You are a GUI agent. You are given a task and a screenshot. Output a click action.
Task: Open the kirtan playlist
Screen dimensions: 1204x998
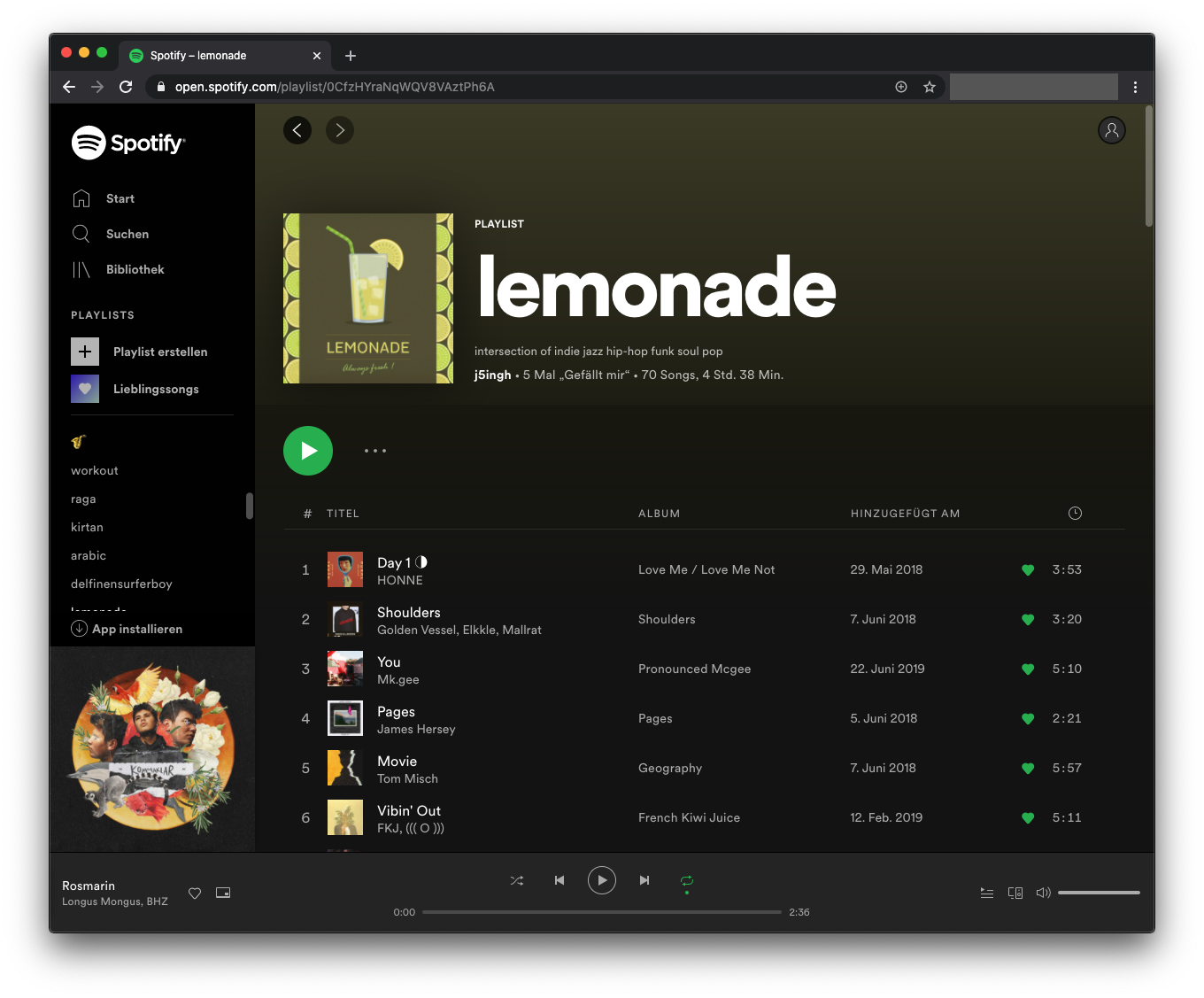(87, 527)
